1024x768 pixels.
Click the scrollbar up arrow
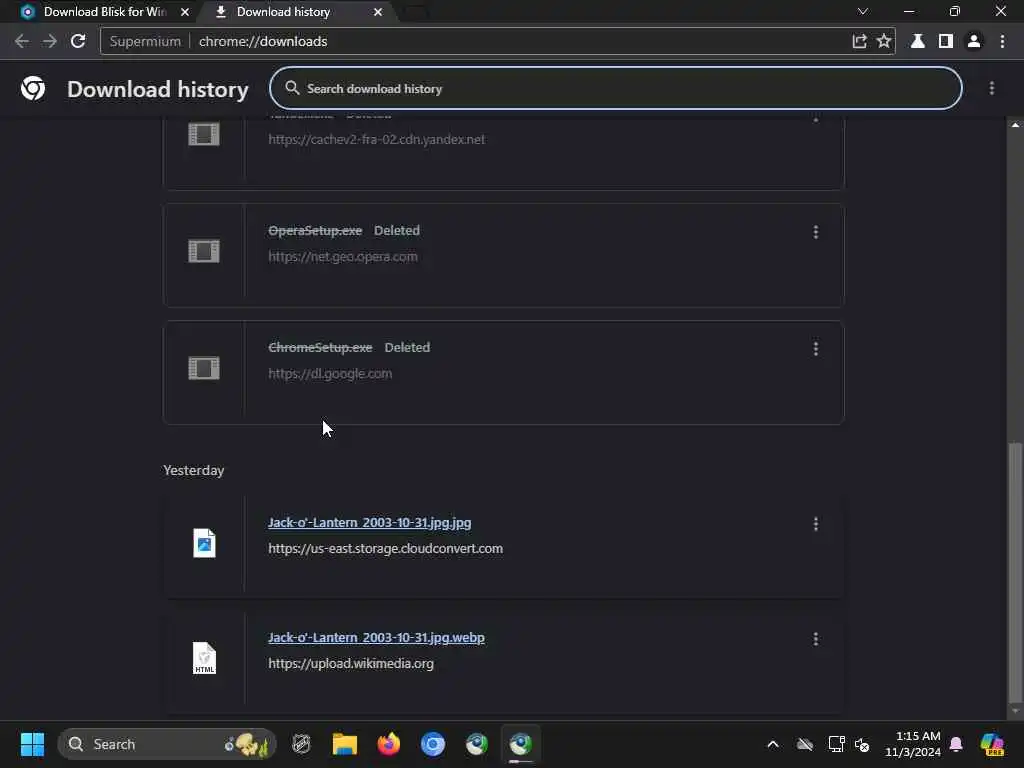tap(1015, 124)
